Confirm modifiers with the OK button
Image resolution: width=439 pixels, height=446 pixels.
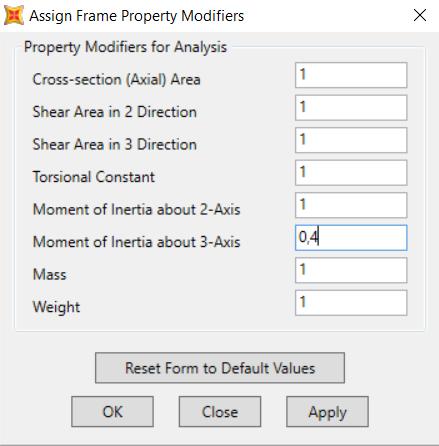point(112,412)
